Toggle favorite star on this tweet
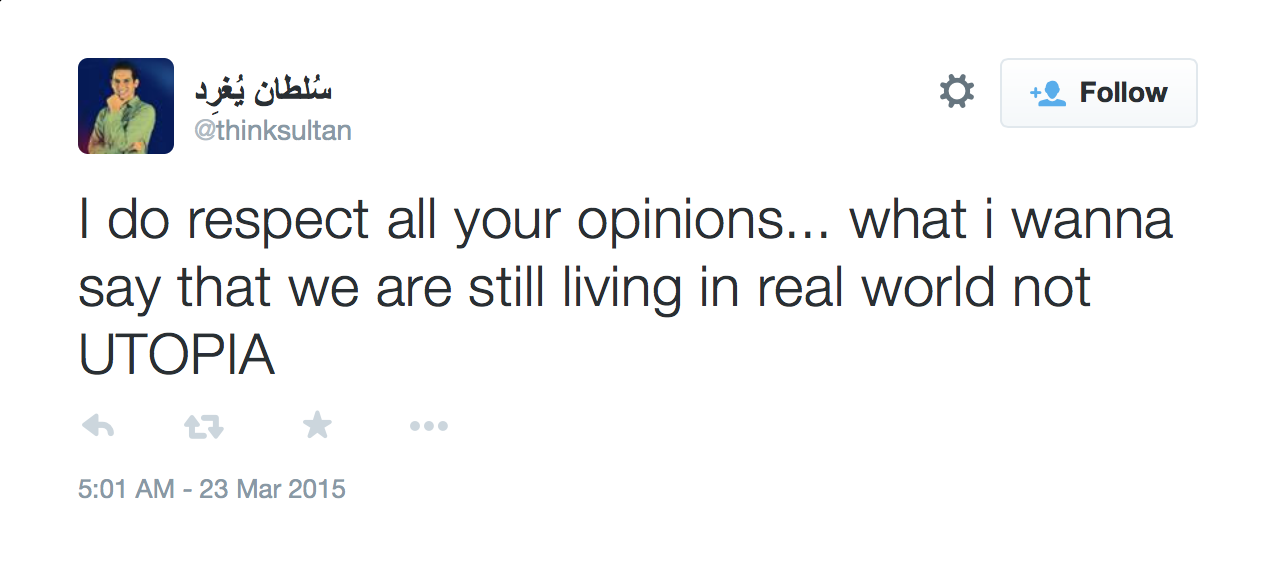Screen dimensions: 1274x572 (317, 427)
